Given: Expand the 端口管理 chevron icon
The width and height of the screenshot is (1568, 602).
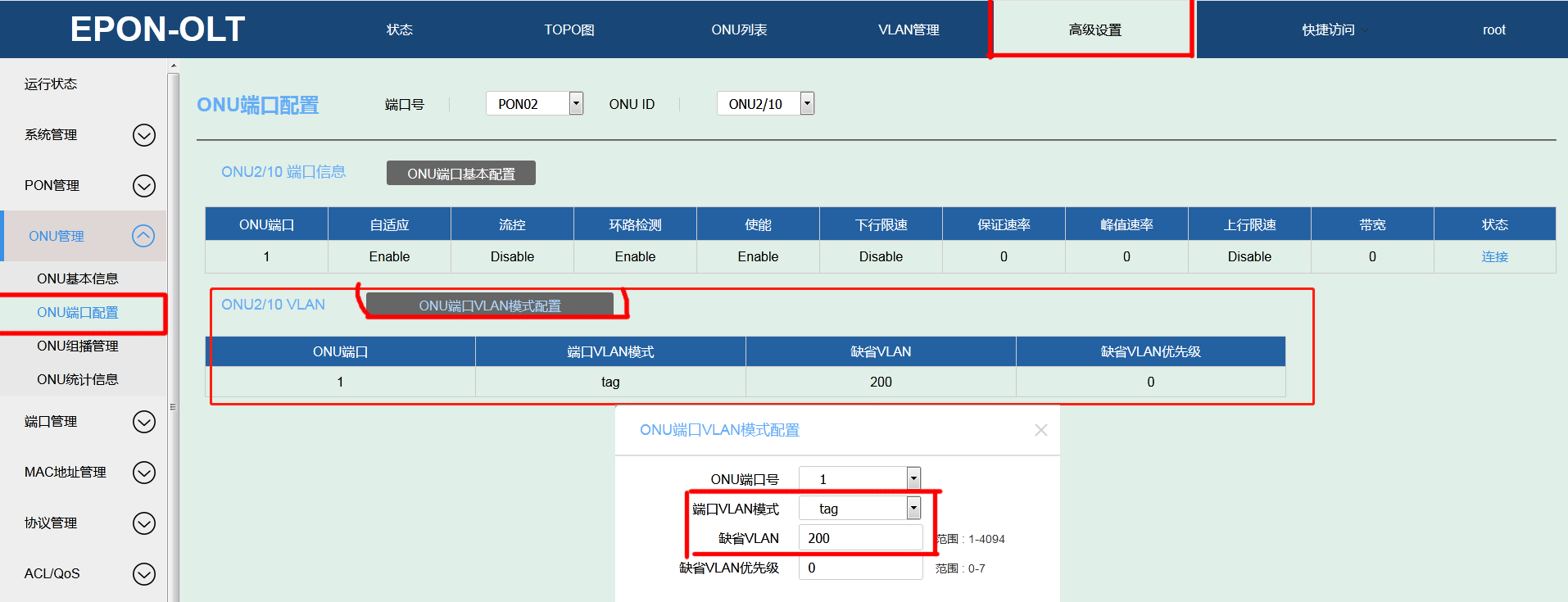Looking at the screenshot, I should pos(143,422).
